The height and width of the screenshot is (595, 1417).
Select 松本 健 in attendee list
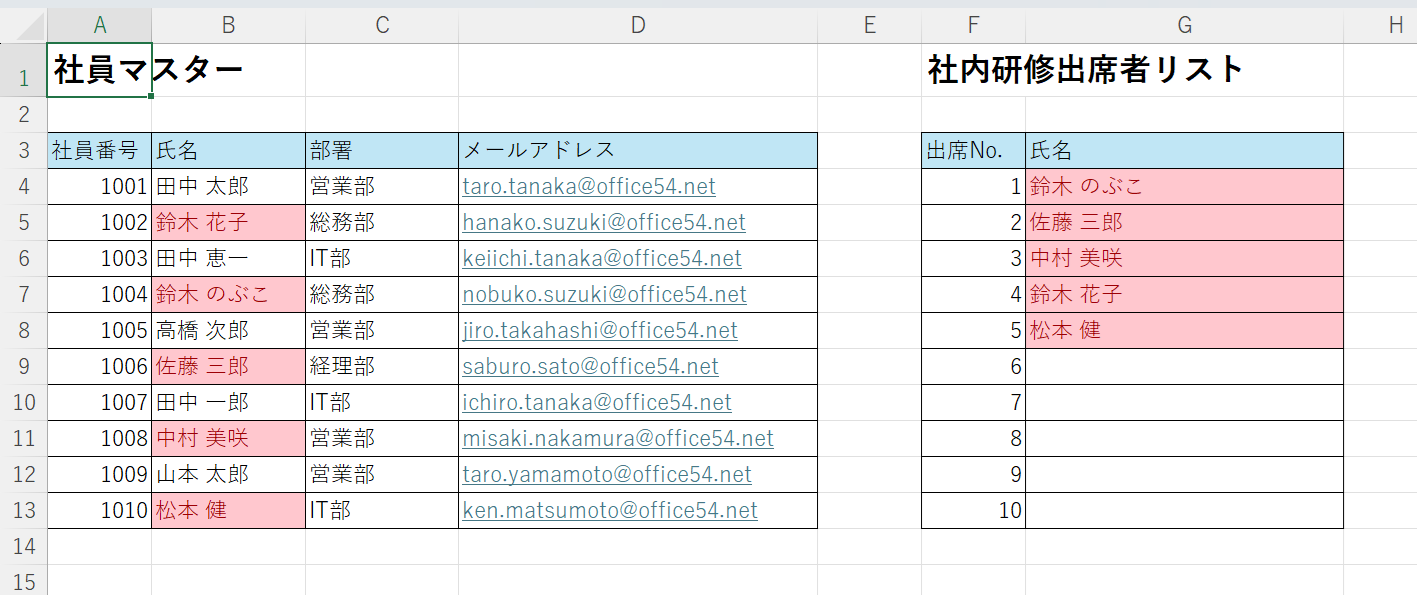1185,330
